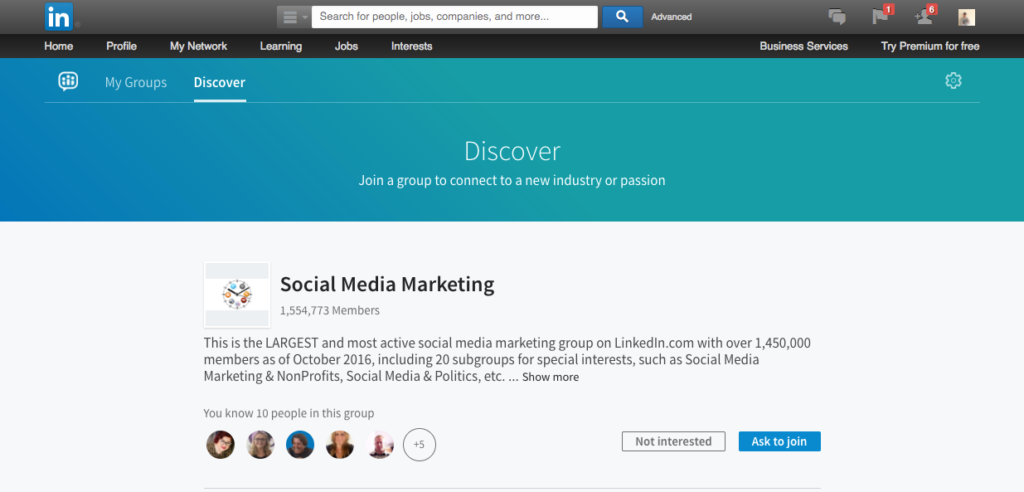This screenshot has height=492, width=1024.
Task: Select the Discover tab
Action: [x=219, y=83]
